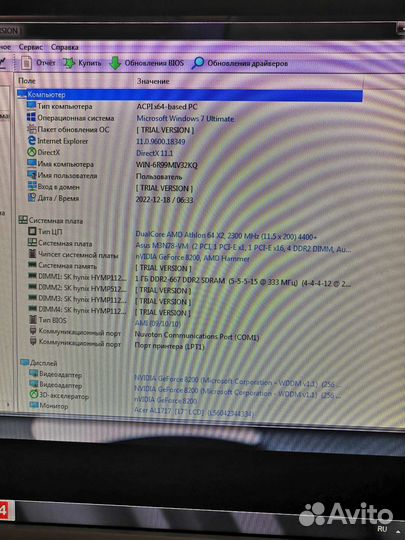Click the Отчёт report toolbar icon
Screen dimensions: 405x540
(27, 63)
